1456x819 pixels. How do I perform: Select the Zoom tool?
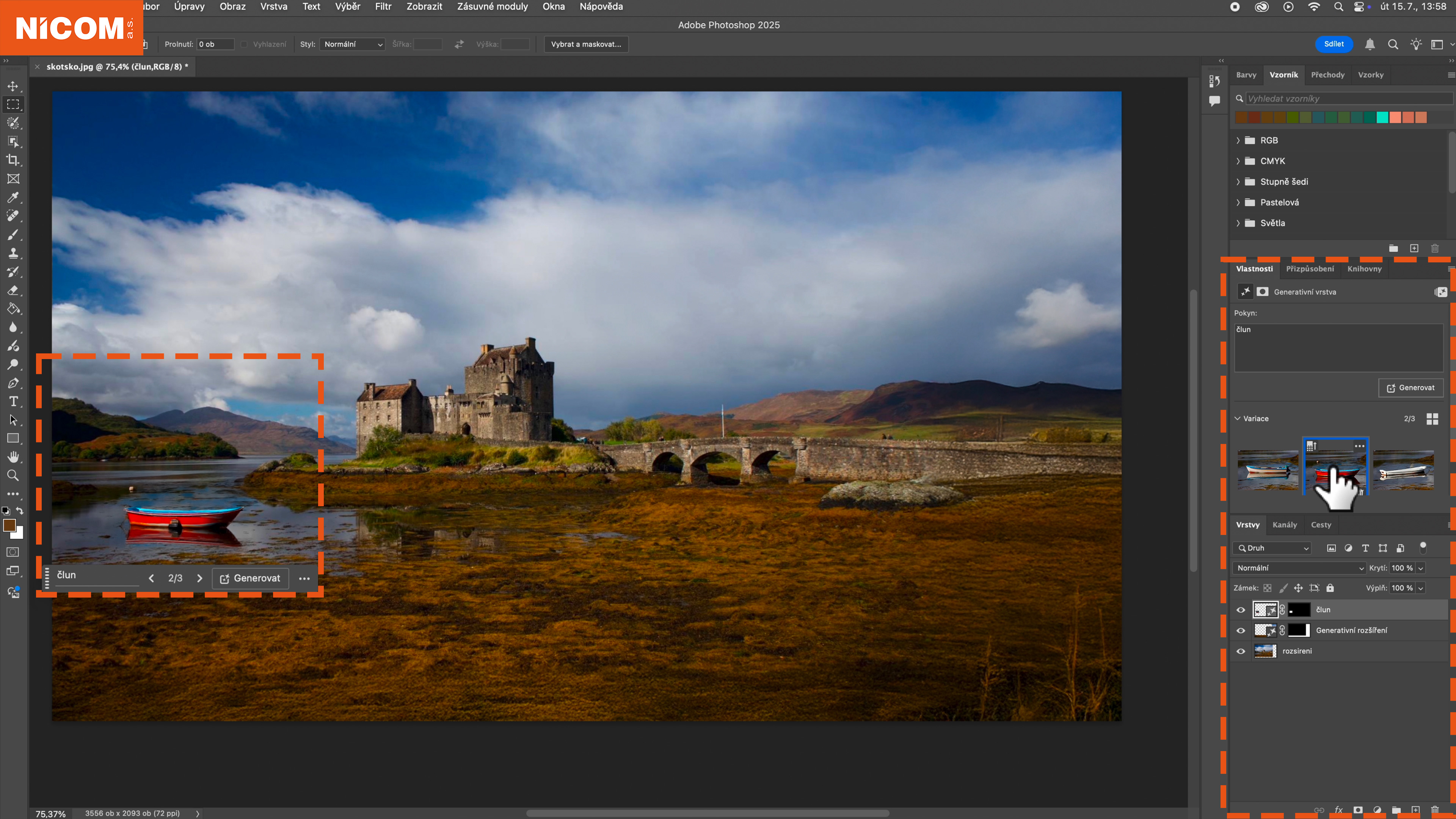[13, 475]
